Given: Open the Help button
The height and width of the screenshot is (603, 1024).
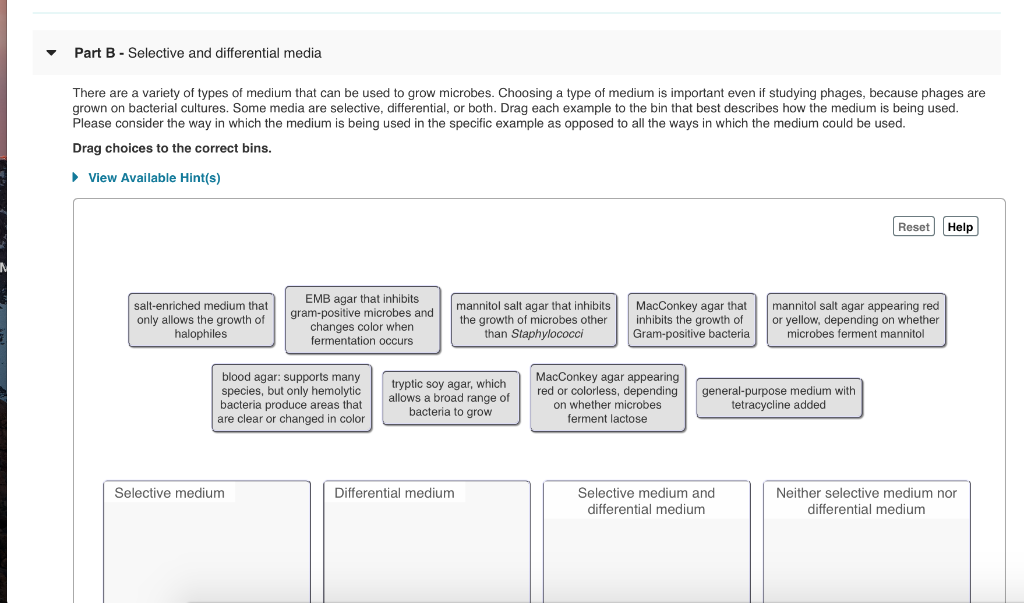Looking at the screenshot, I should (x=959, y=226).
